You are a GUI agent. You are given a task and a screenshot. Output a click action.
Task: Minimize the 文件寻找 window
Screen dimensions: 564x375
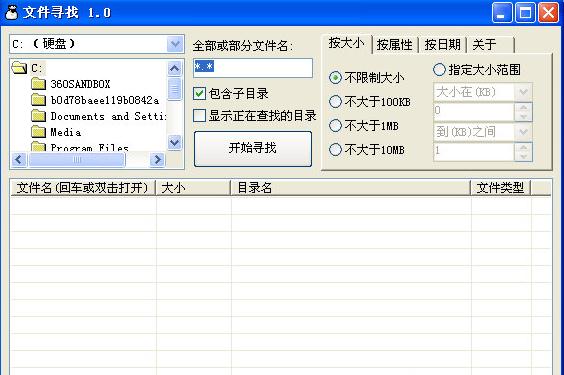(x=502, y=13)
